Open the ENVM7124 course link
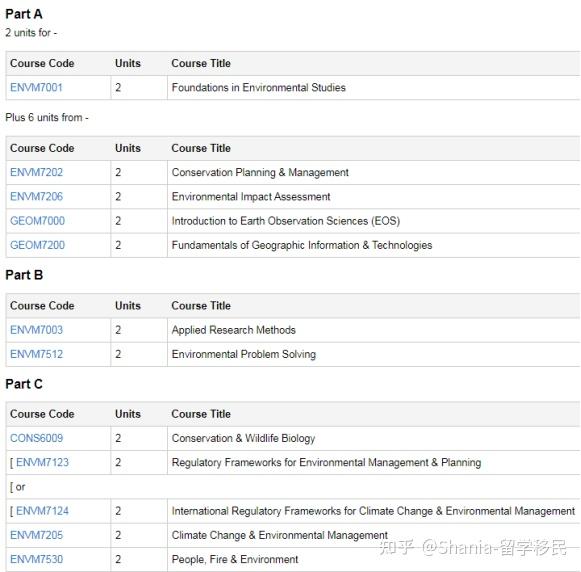Viewport: 581px width, 572px height. [x=42, y=511]
